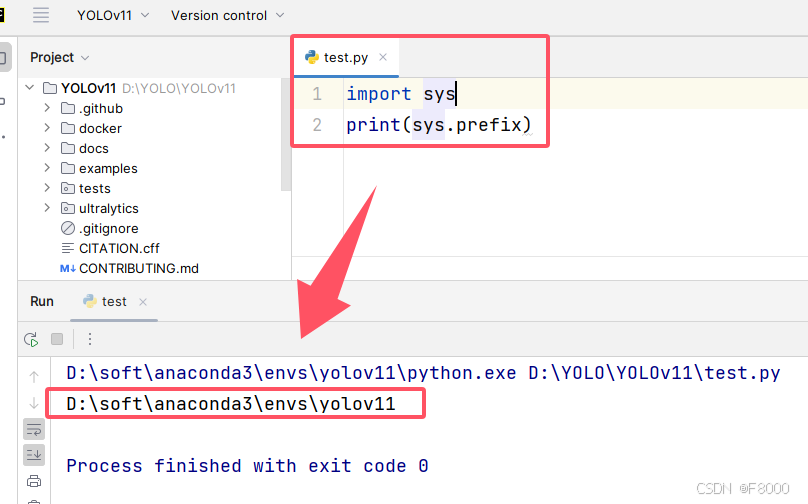Click the examples folder icon

coord(68,168)
